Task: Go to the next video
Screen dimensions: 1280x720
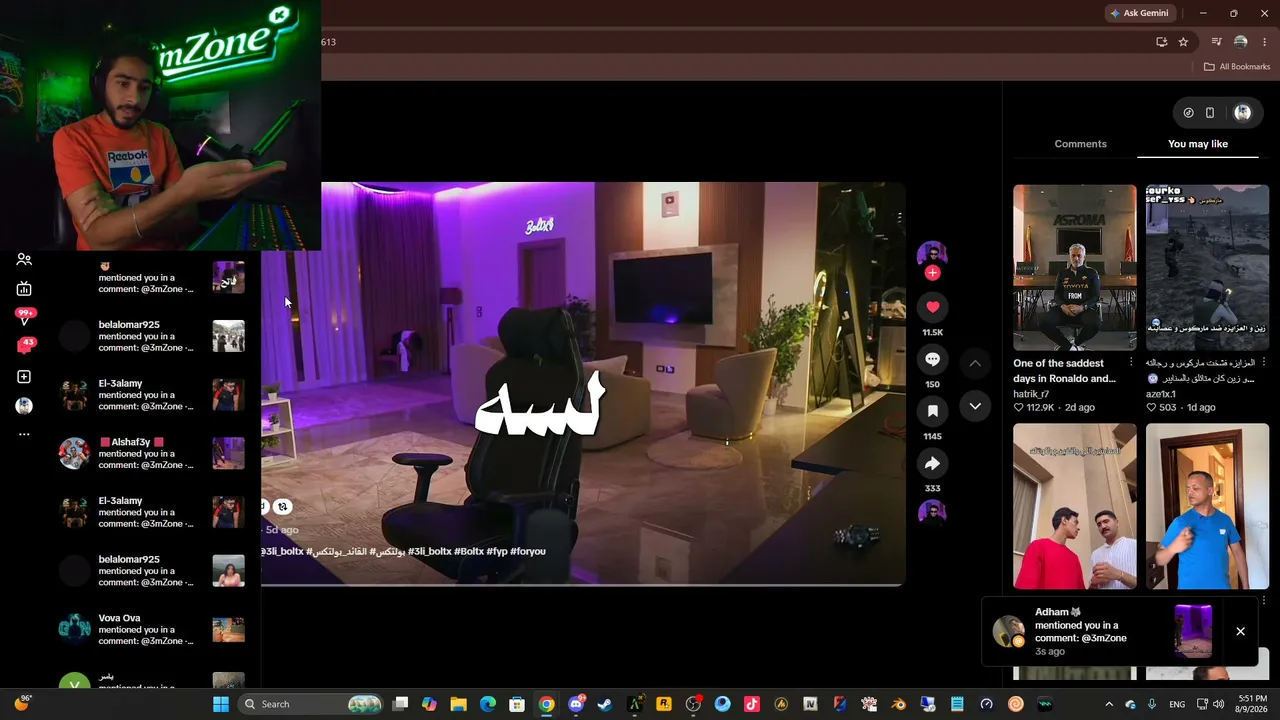Action: tap(975, 406)
